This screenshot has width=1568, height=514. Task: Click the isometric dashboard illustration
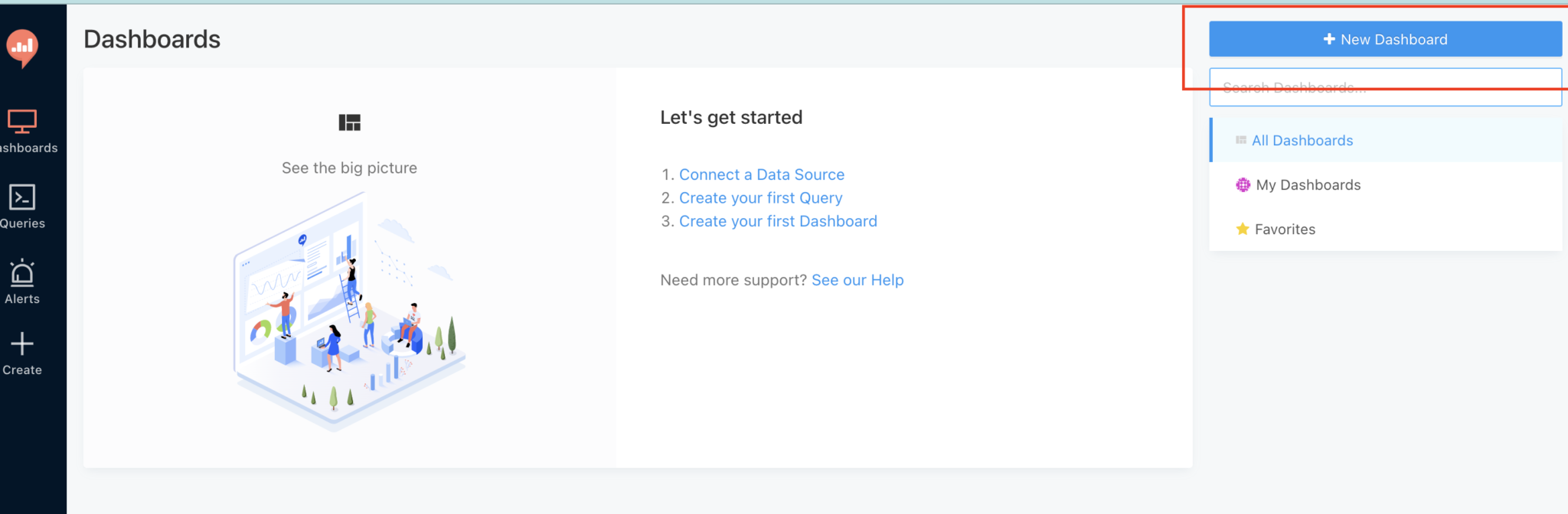(x=349, y=314)
